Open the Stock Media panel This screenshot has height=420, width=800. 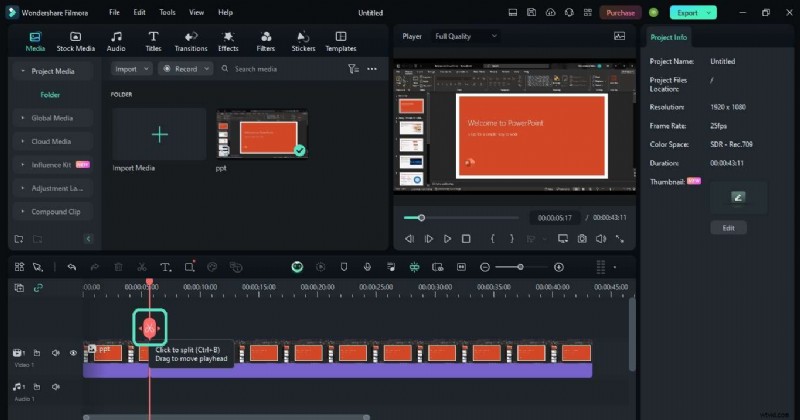(76, 41)
